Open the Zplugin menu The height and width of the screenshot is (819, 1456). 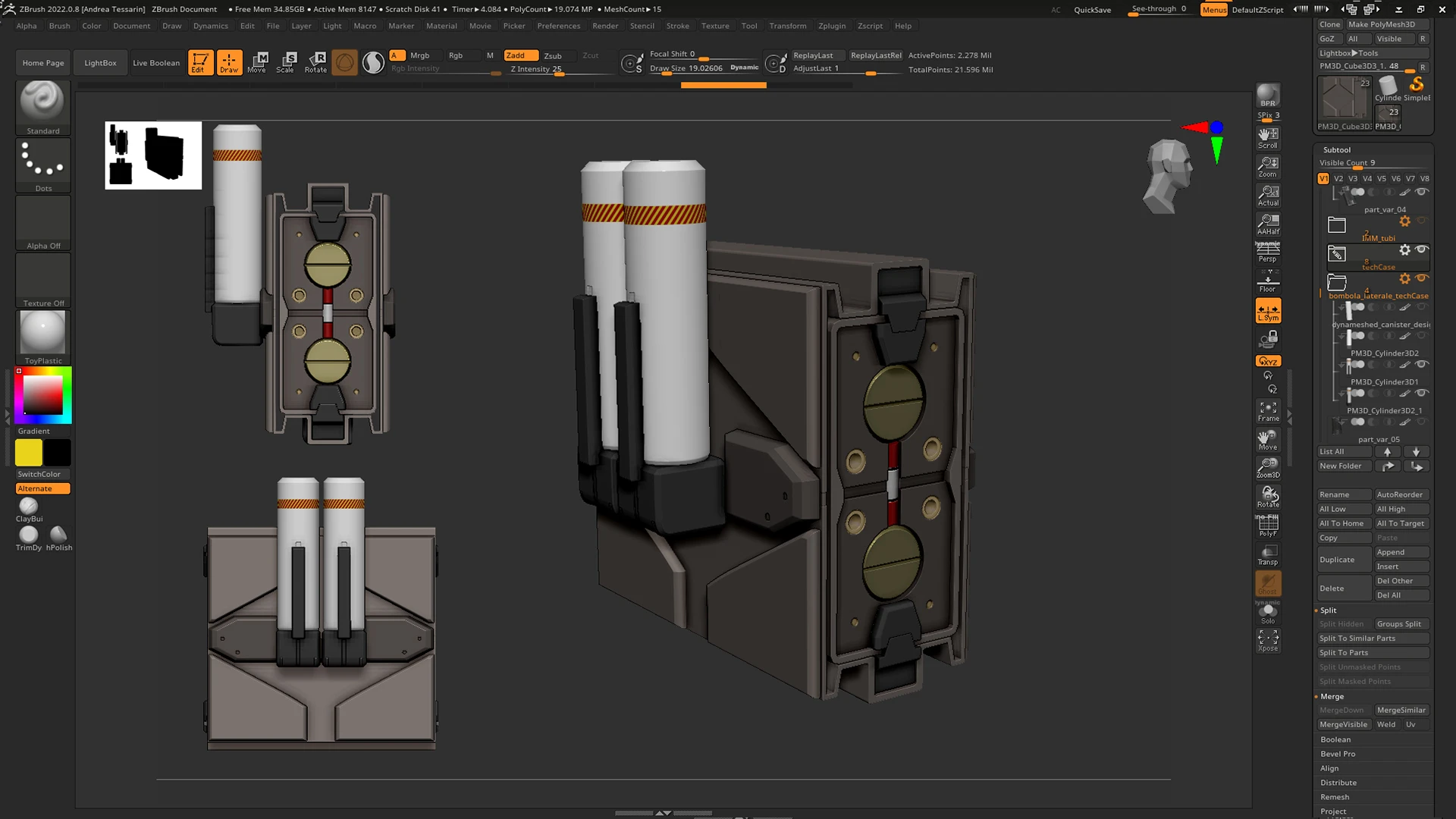[x=832, y=26]
